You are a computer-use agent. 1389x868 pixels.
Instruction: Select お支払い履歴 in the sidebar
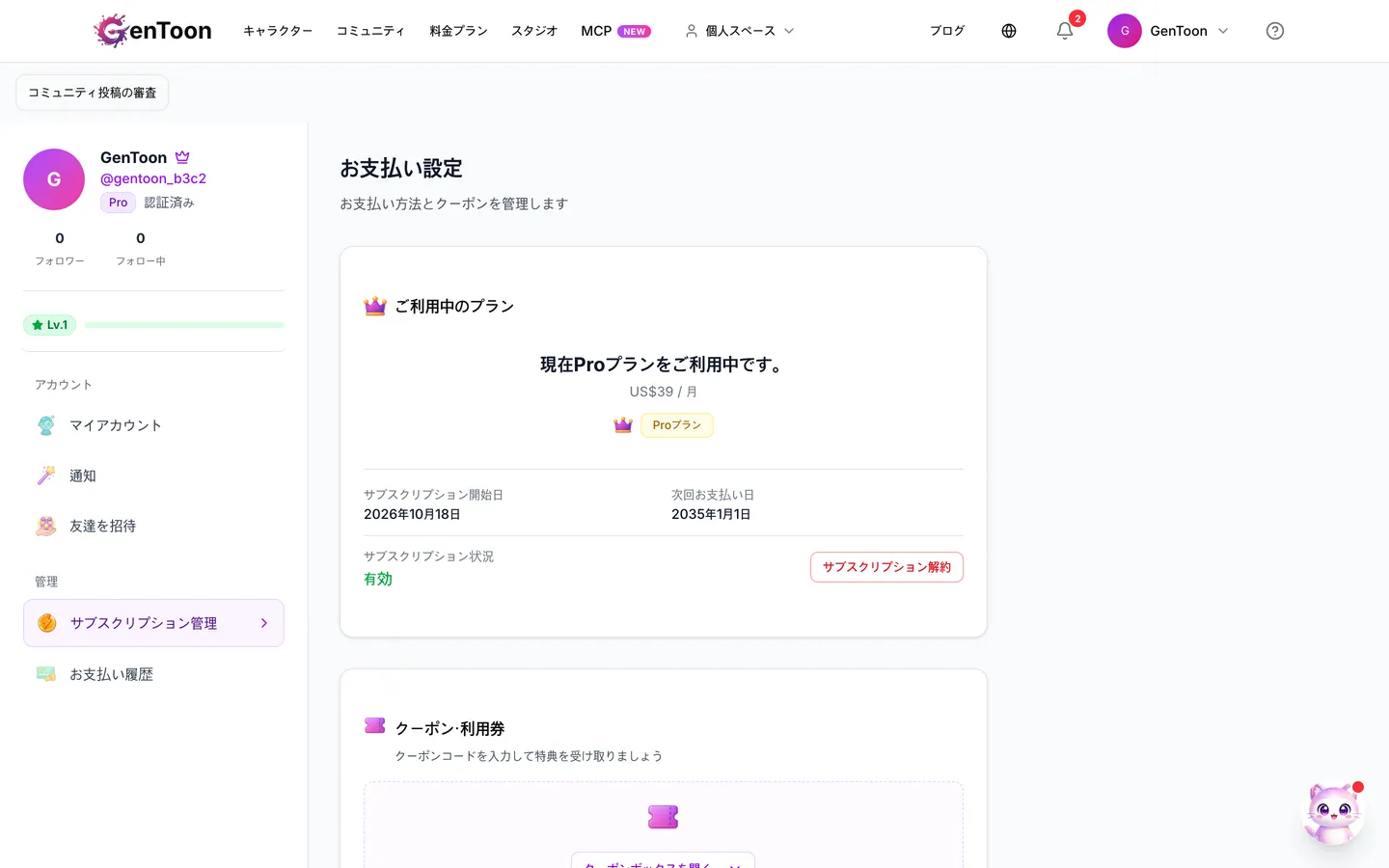coord(153,674)
